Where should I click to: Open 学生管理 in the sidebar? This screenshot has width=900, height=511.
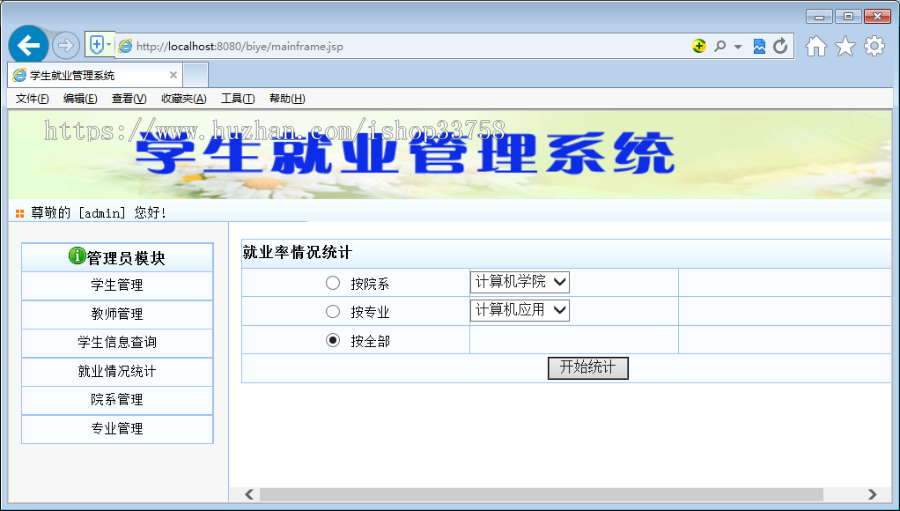click(117, 285)
